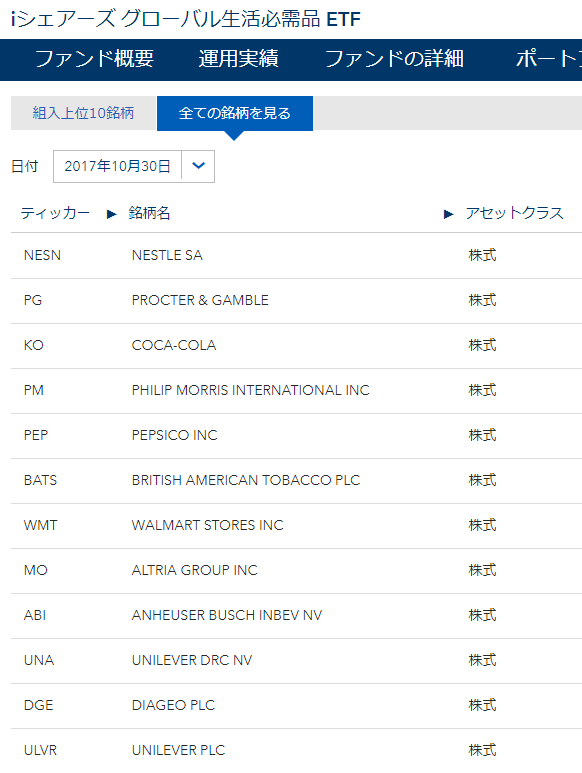The height and width of the screenshot is (773, 582).
Task: Select WALMART STORES INC row
Action: point(296,526)
